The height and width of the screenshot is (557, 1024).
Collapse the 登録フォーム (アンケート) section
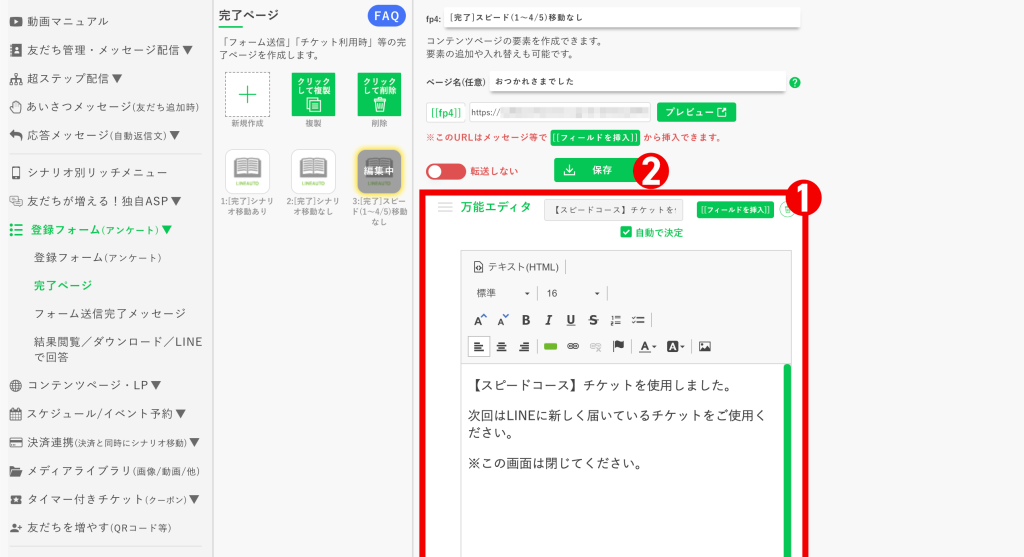[91, 230]
